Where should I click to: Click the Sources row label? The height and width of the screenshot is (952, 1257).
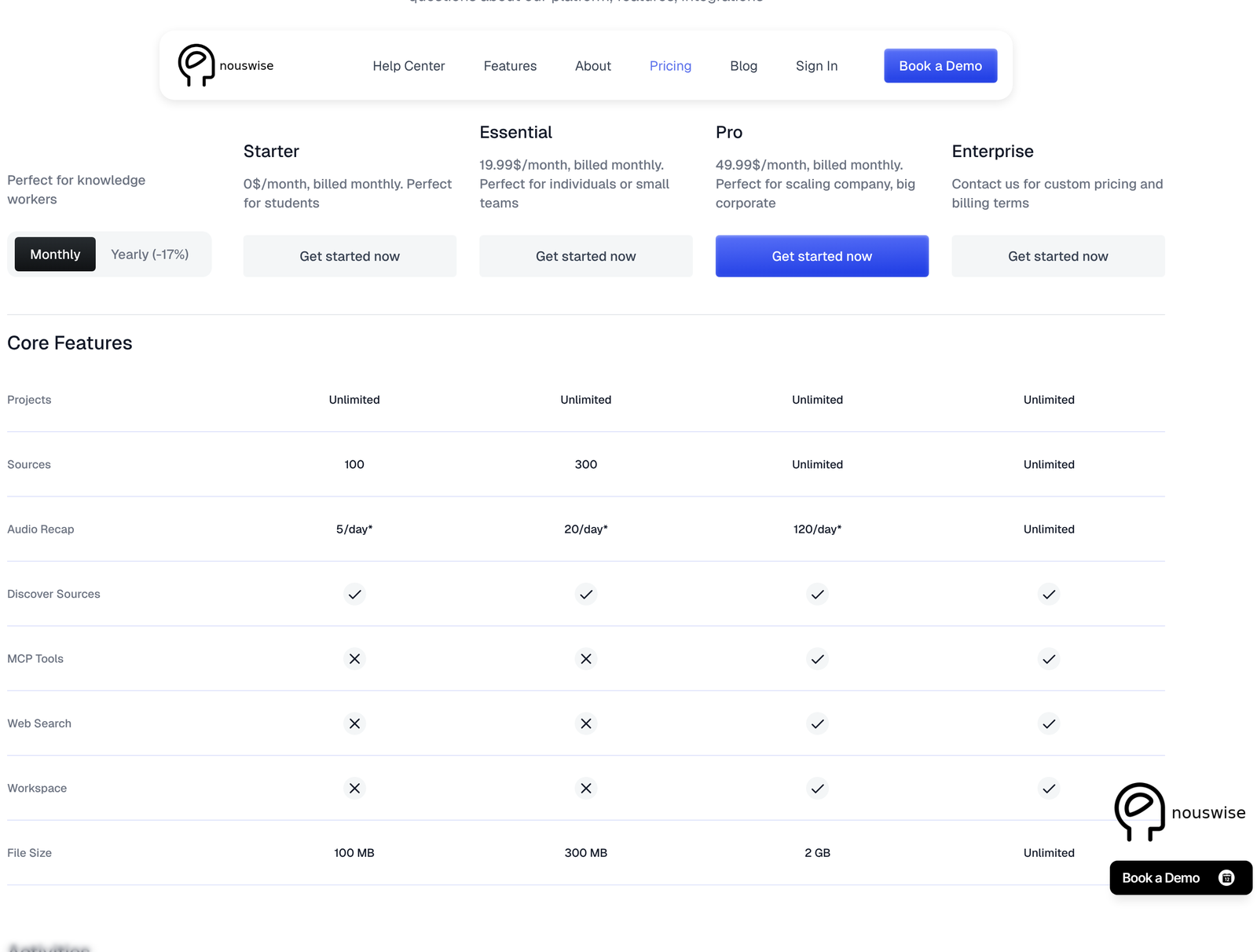click(29, 465)
